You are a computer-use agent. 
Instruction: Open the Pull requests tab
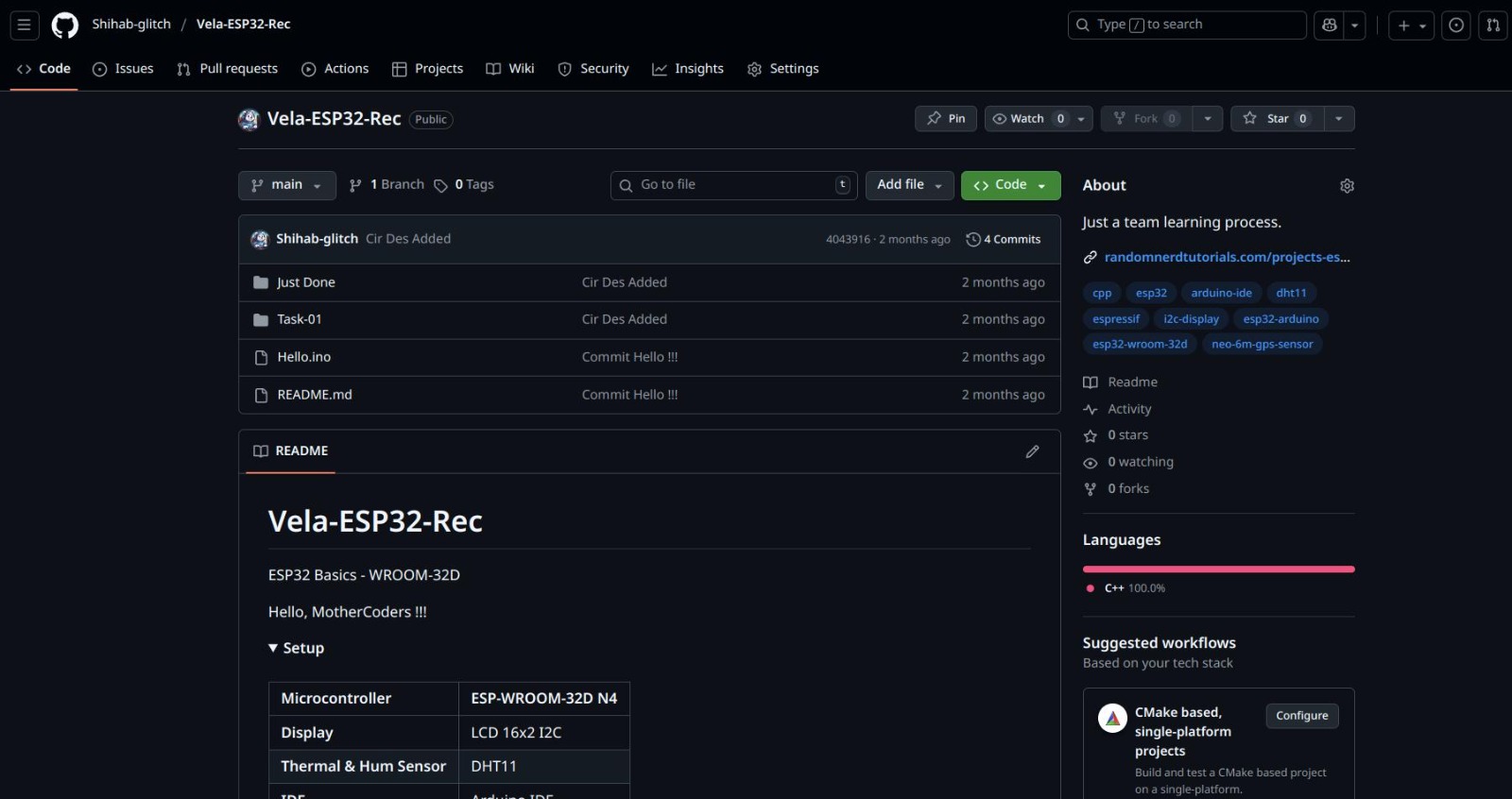[227, 69]
